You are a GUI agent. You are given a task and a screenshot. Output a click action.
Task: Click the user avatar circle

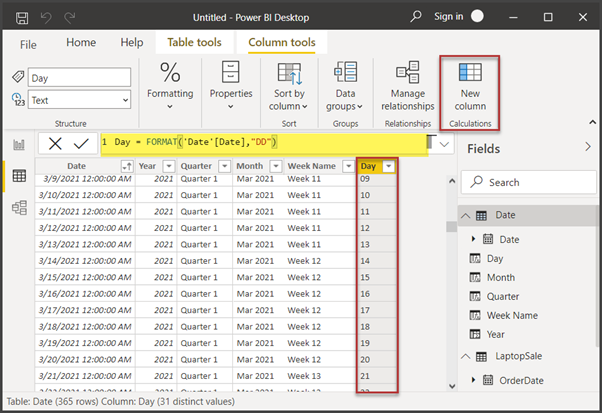pyautogui.click(x=477, y=16)
